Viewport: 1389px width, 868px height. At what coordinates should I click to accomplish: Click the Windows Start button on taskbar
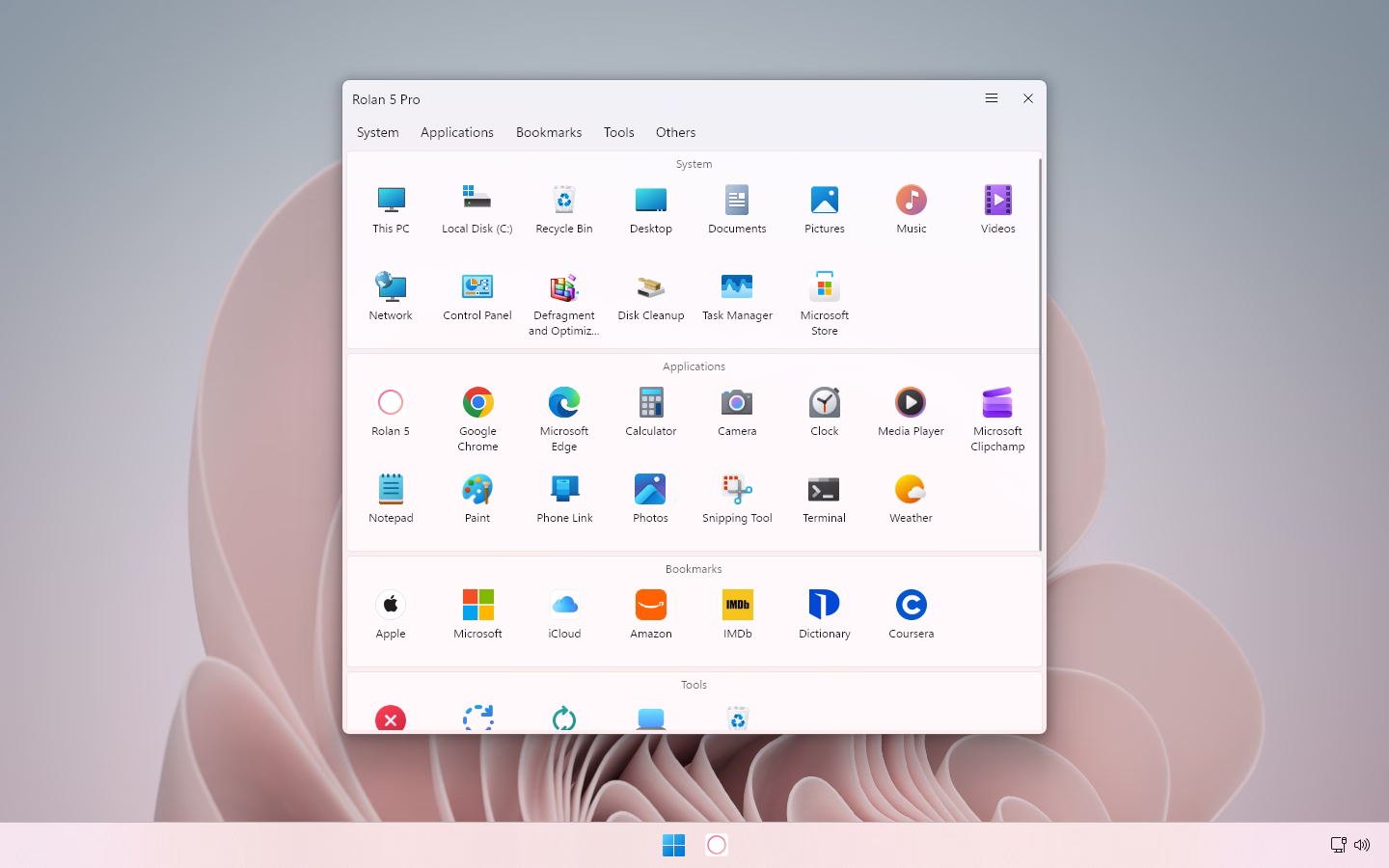click(673, 845)
